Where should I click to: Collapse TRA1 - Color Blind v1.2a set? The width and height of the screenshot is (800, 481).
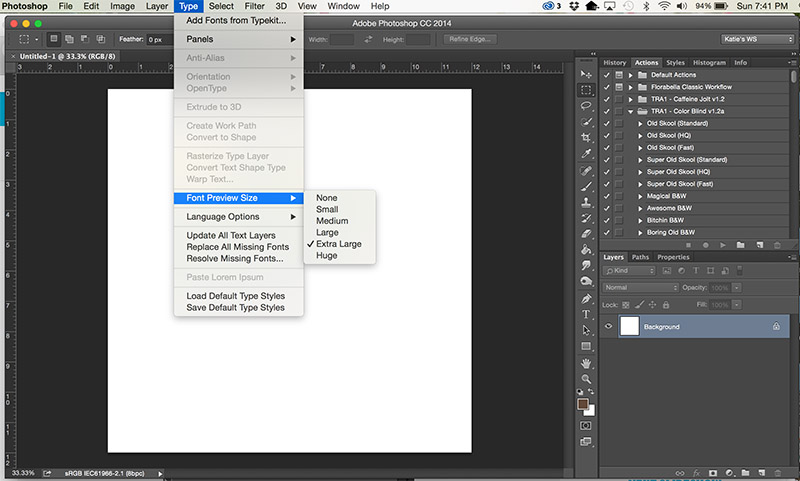coord(631,112)
